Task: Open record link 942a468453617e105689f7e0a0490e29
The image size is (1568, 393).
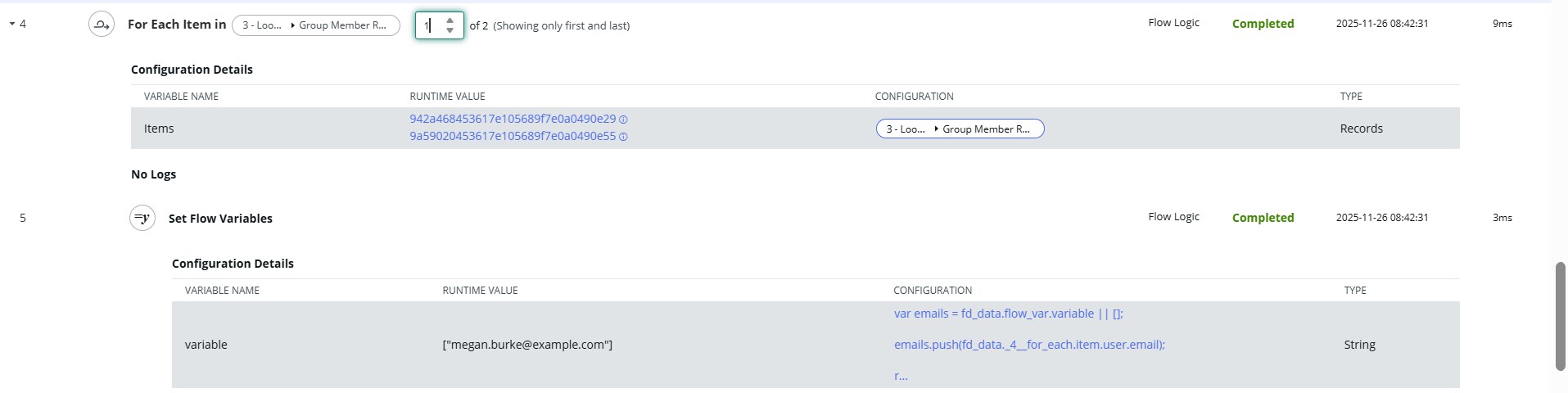Action: pyautogui.click(x=513, y=119)
